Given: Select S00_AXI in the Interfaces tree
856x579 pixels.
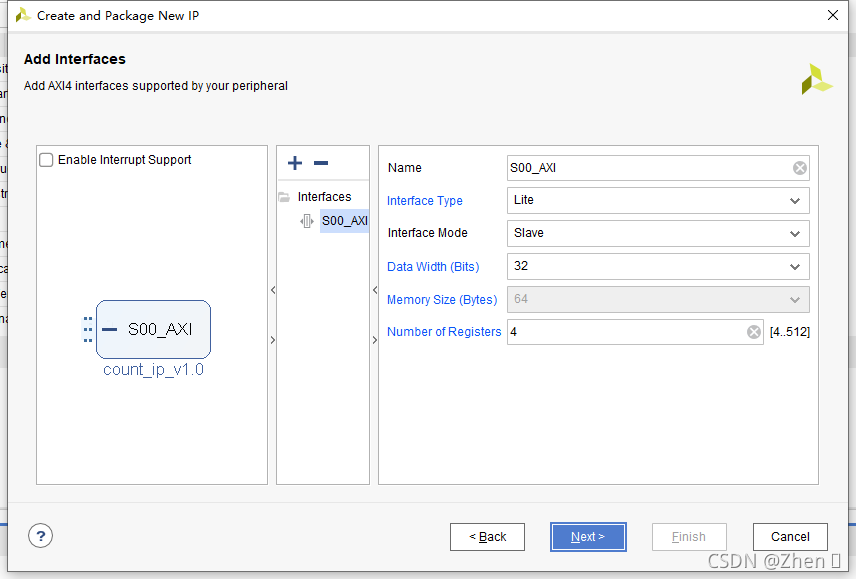Looking at the screenshot, I should (x=344, y=221).
